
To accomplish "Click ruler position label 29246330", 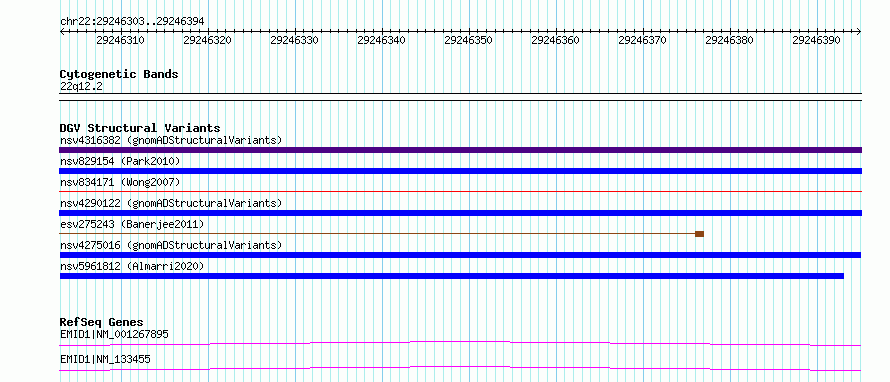I will pos(294,40).
